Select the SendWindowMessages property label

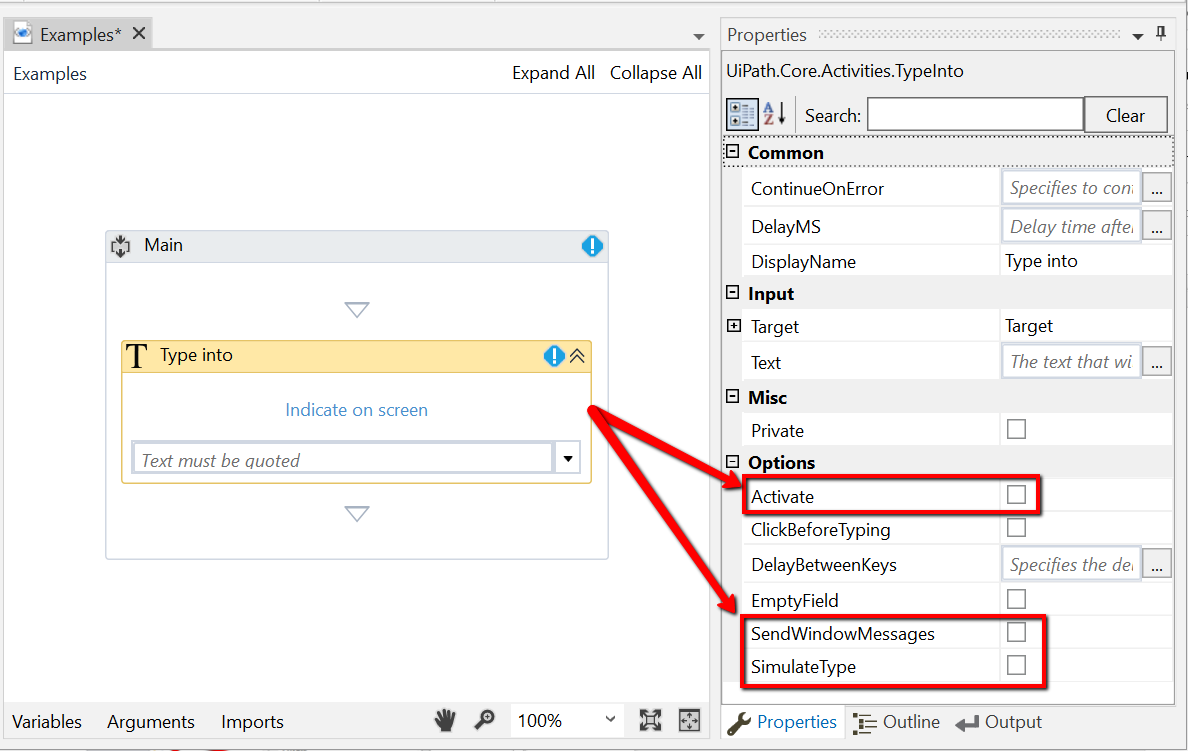pyautogui.click(x=843, y=634)
